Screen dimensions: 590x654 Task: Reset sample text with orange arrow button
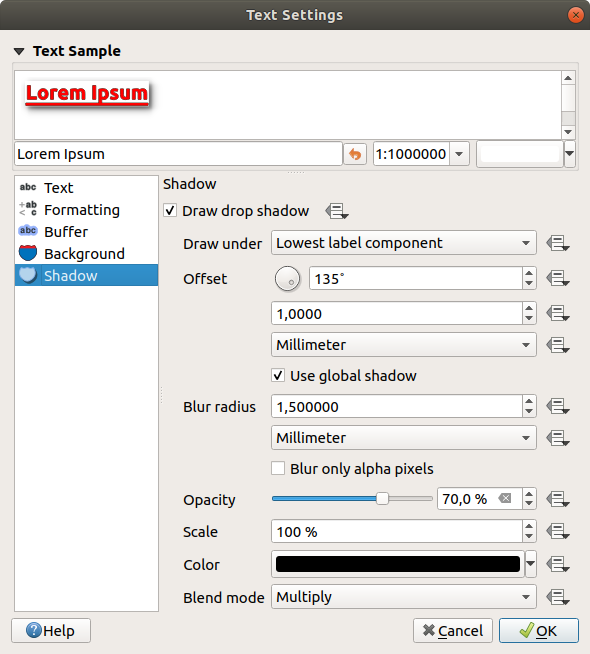(355, 154)
